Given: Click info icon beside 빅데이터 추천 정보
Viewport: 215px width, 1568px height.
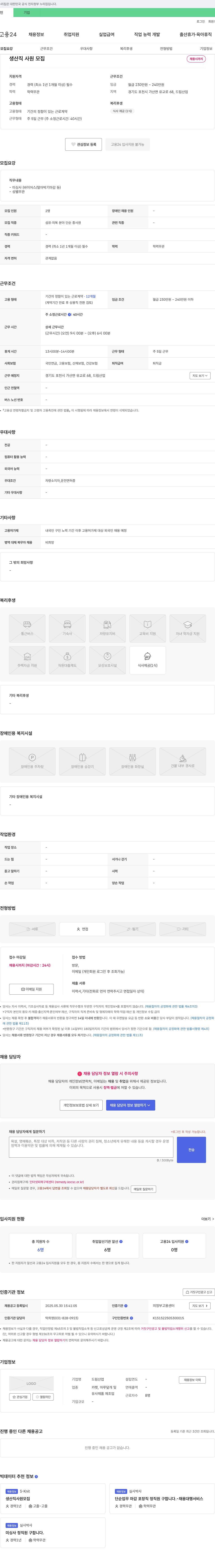Looking at the screenshot, I should pyautogui.click(x=36, y=1477).
